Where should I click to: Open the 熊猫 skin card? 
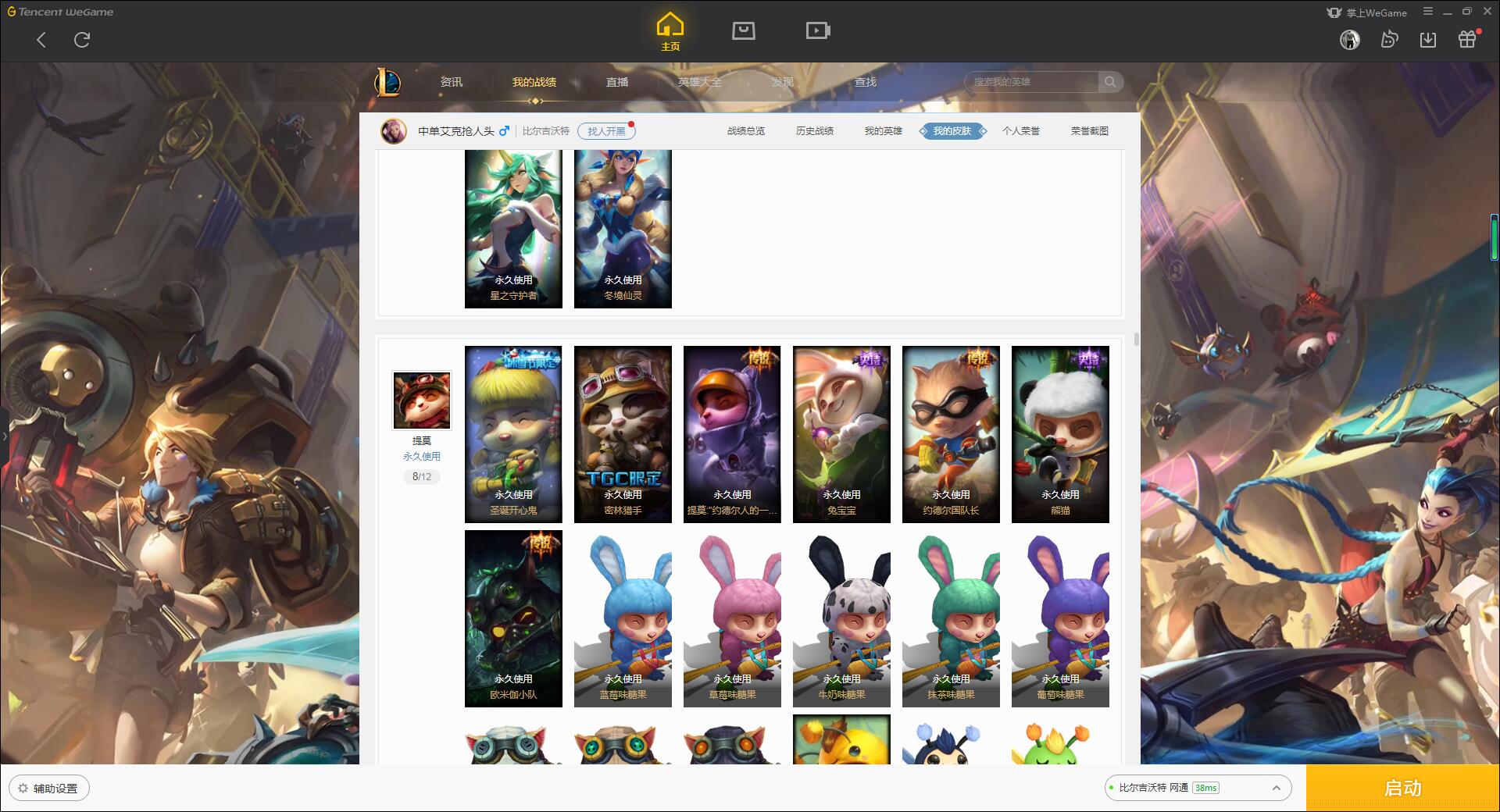pos(1060,434)
